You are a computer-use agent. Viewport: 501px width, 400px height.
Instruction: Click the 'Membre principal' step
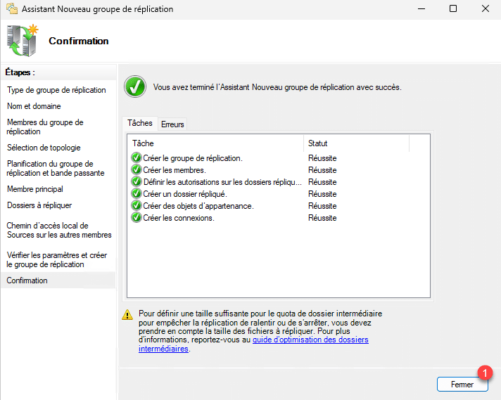tap(35, 189)
